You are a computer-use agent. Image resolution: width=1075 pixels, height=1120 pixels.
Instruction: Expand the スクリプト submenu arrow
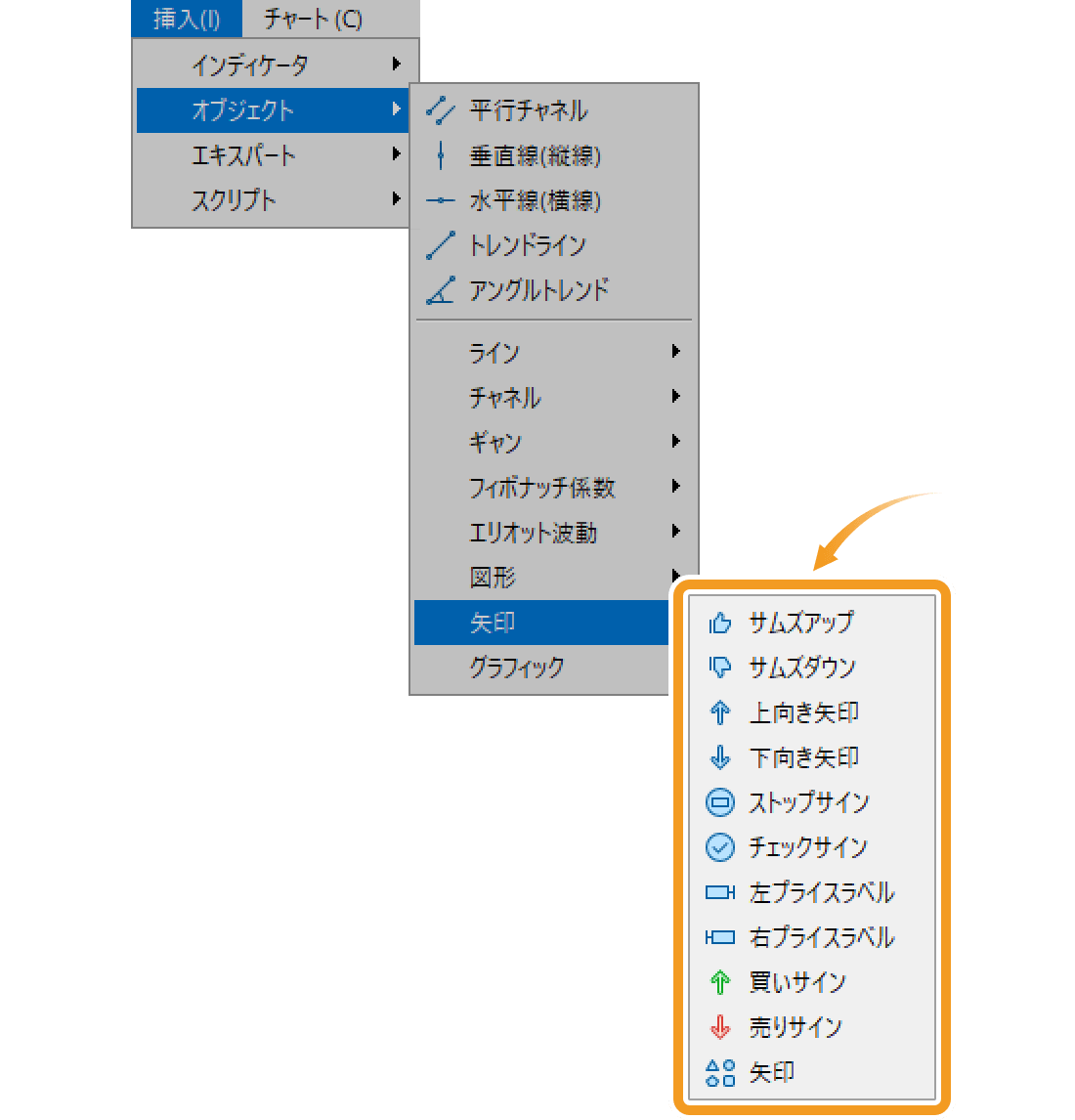[397, 198]
